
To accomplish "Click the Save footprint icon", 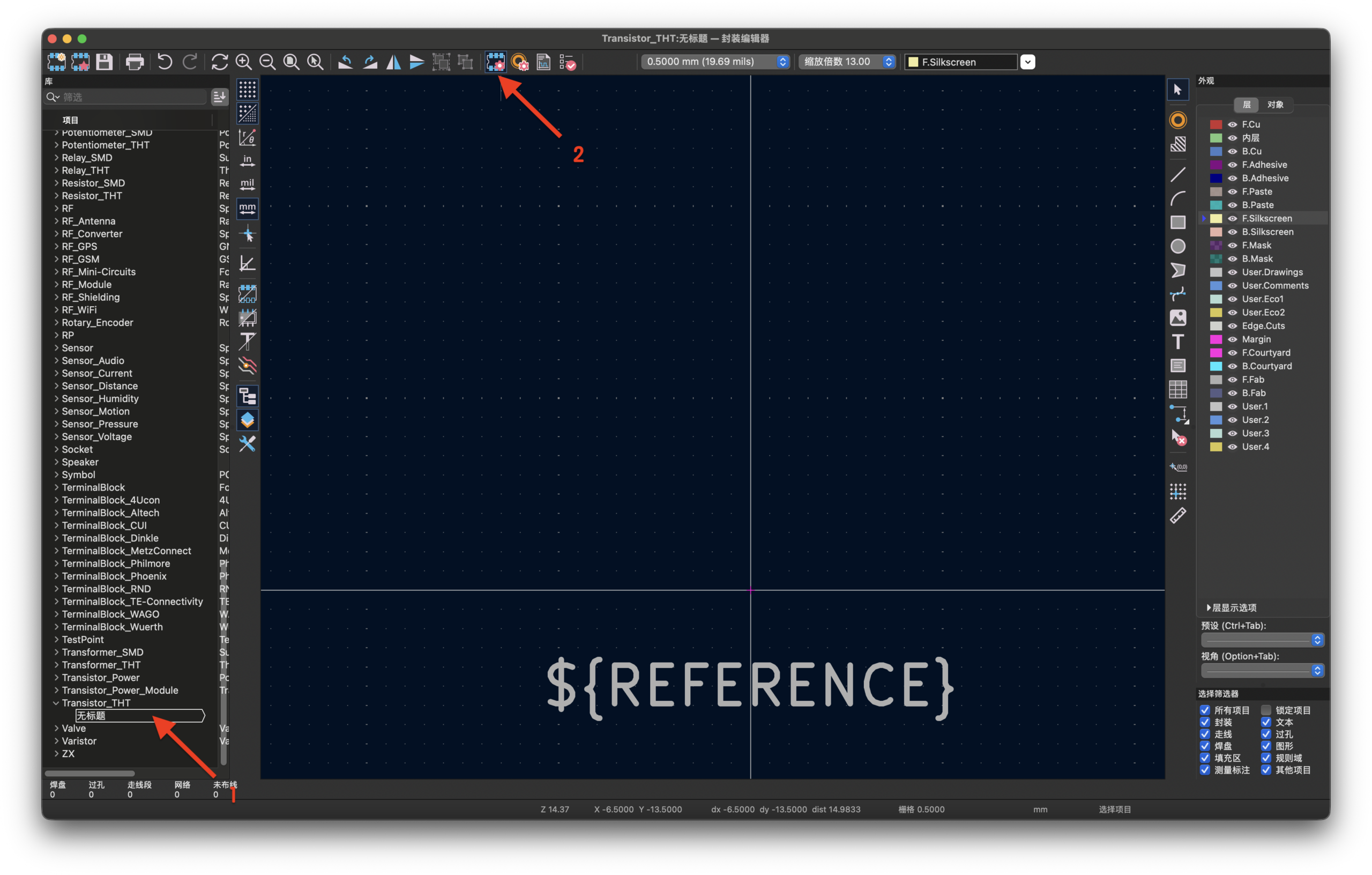I will (105, 62).
